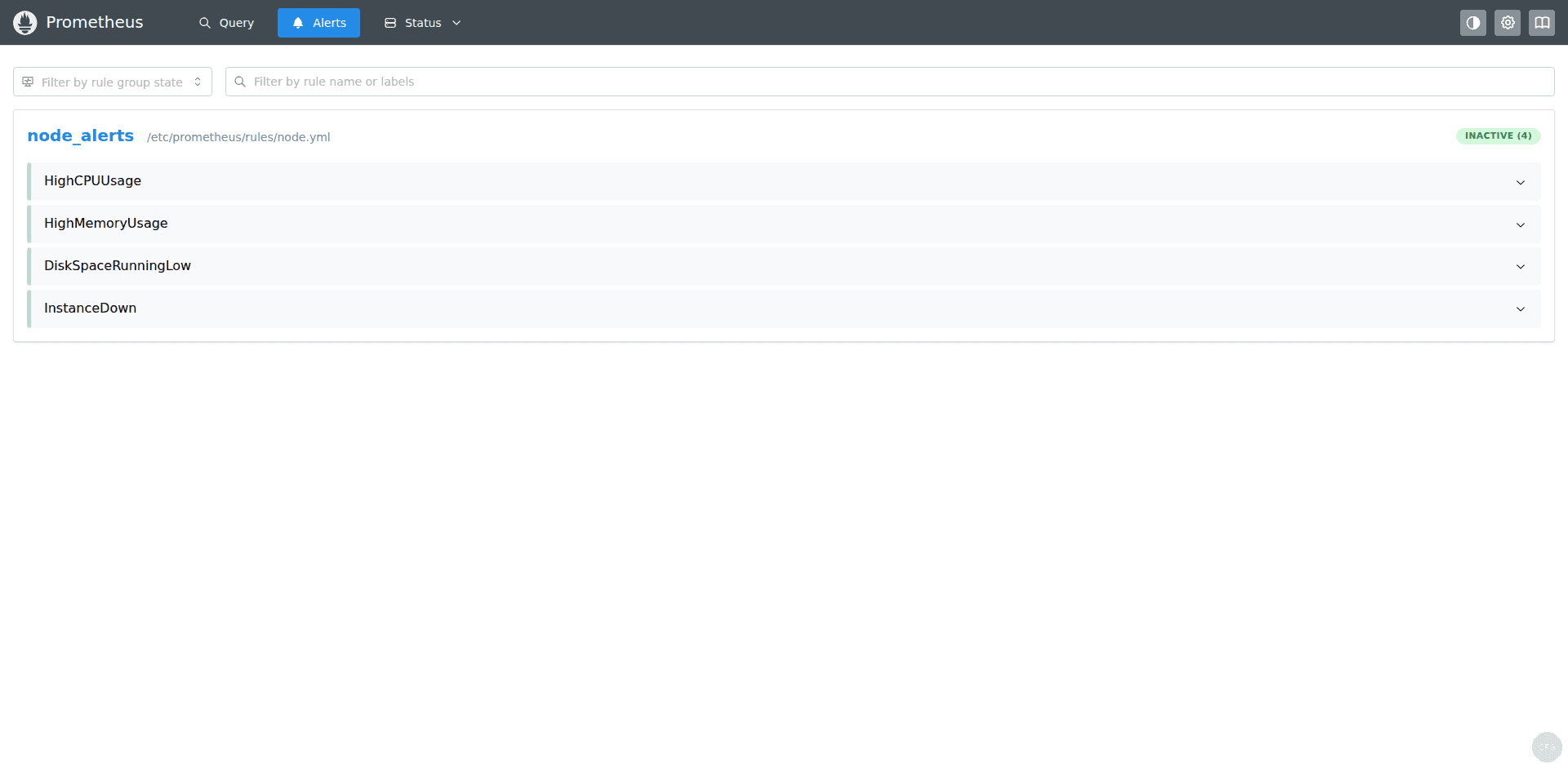Click the filter icon in the rule group state box
This screenshot has height=768, width=1568.
[27, 82]
